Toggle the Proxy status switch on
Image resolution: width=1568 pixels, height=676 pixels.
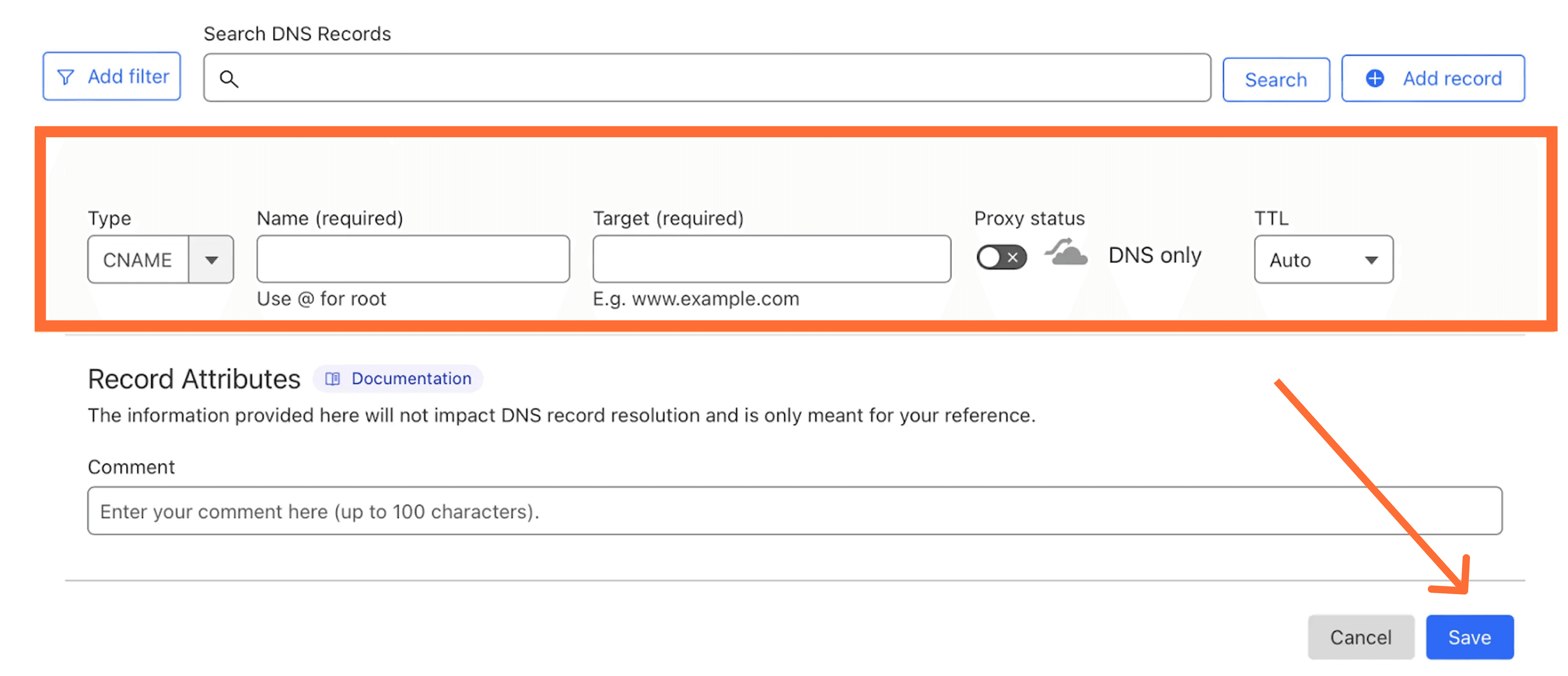pos(1001,258)
